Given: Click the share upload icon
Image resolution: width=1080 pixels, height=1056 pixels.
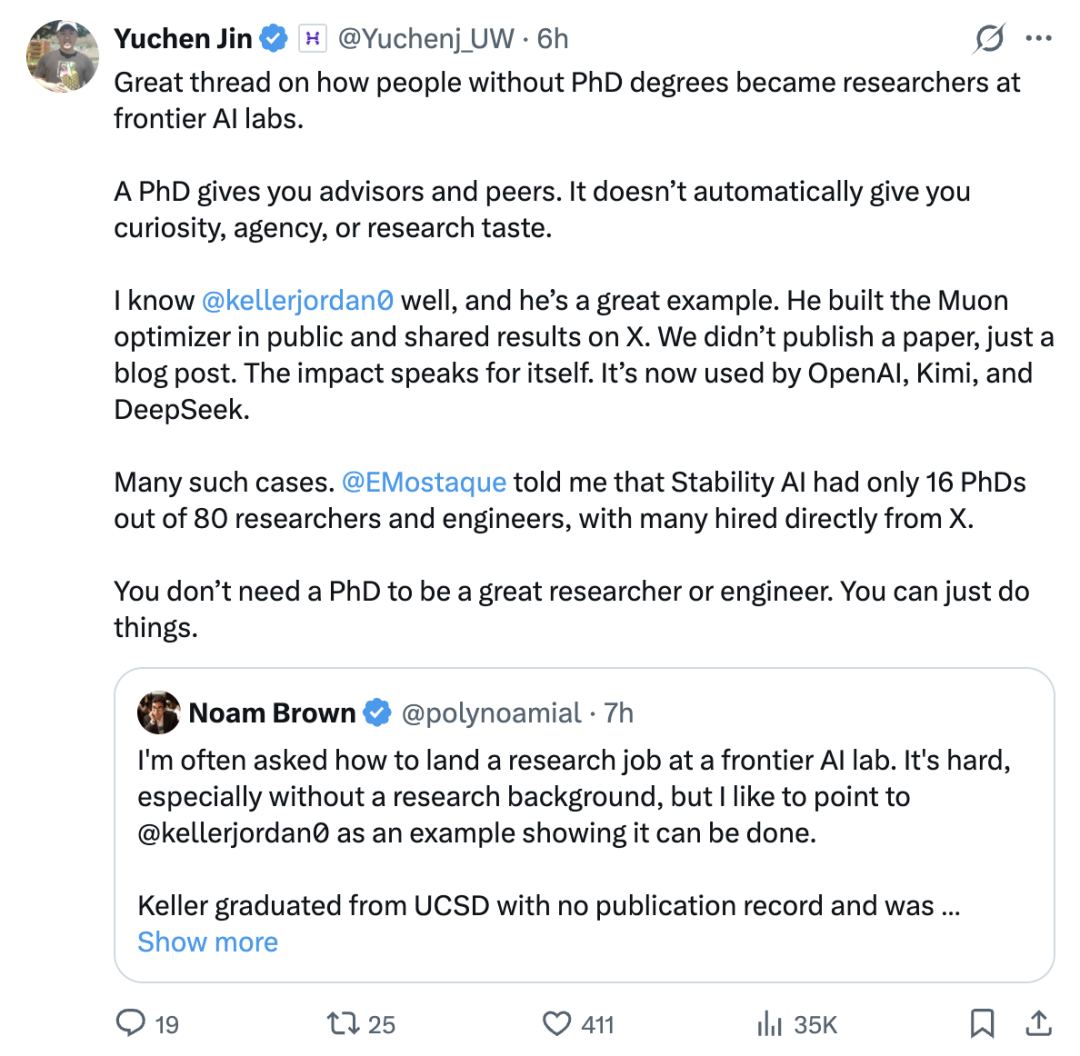Looking at the screenshot, I should (1038, 1023).
